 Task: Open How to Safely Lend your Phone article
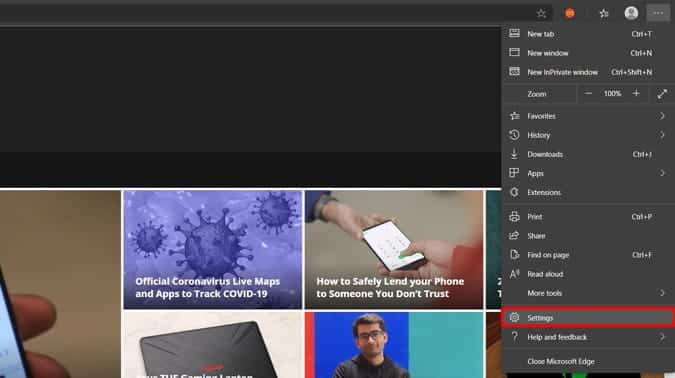pos(390,288)
